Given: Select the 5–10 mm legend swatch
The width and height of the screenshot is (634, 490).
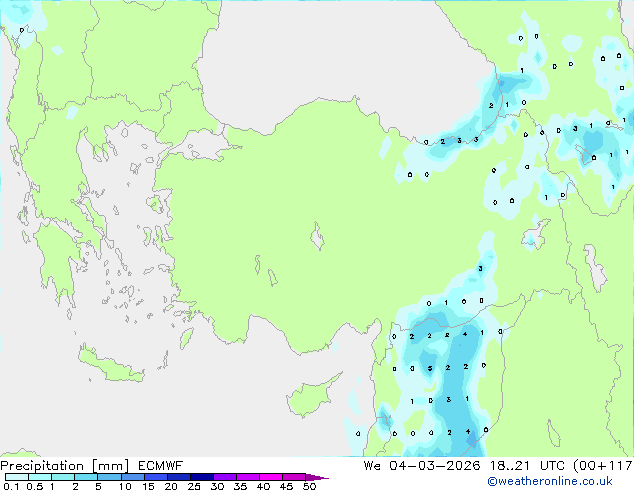Looking at the screenshot, I should coord(109,477).
